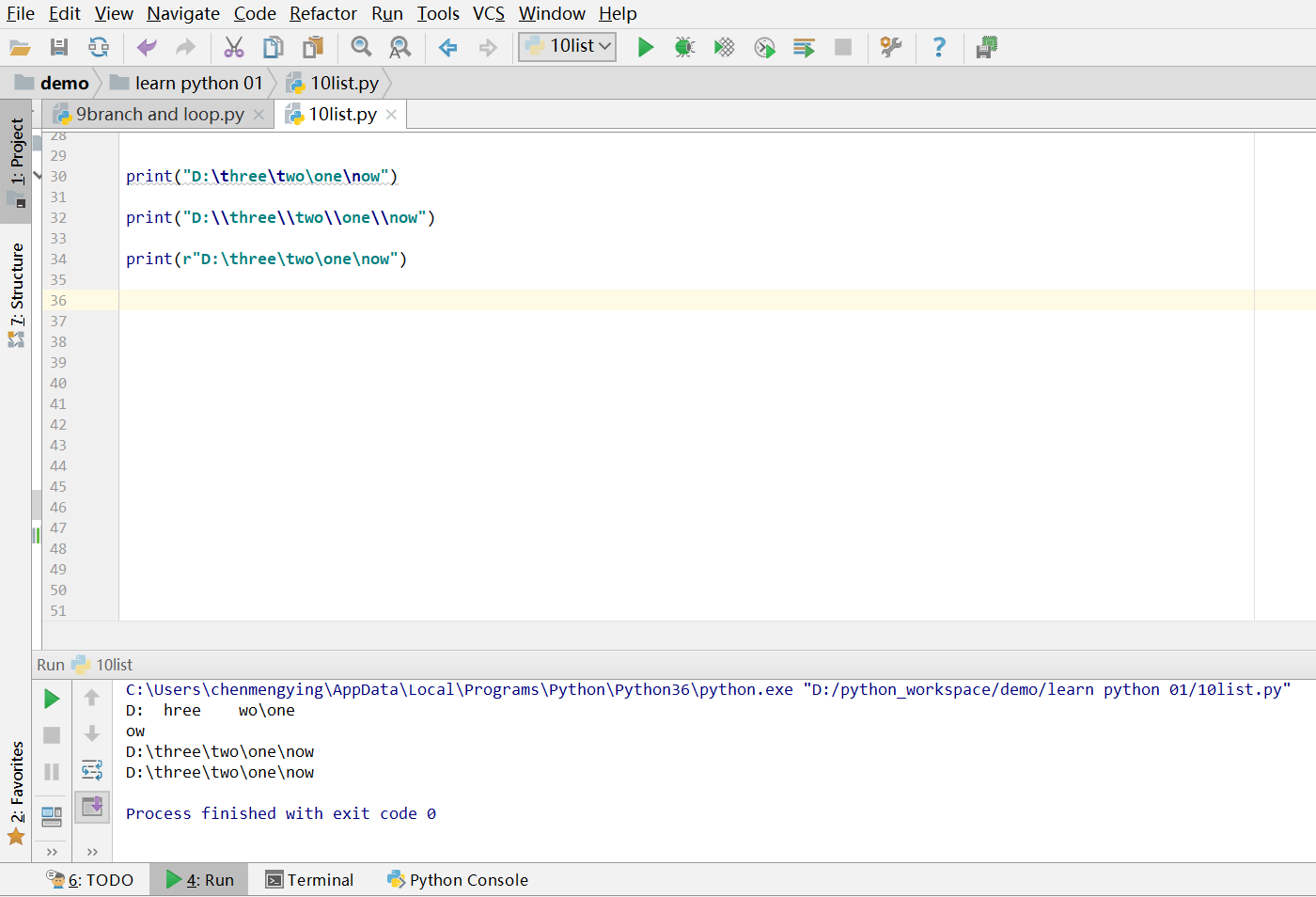Toggle soft-wrap in Run console
The image size is (1316, 897).
click(x=92, y=770)
